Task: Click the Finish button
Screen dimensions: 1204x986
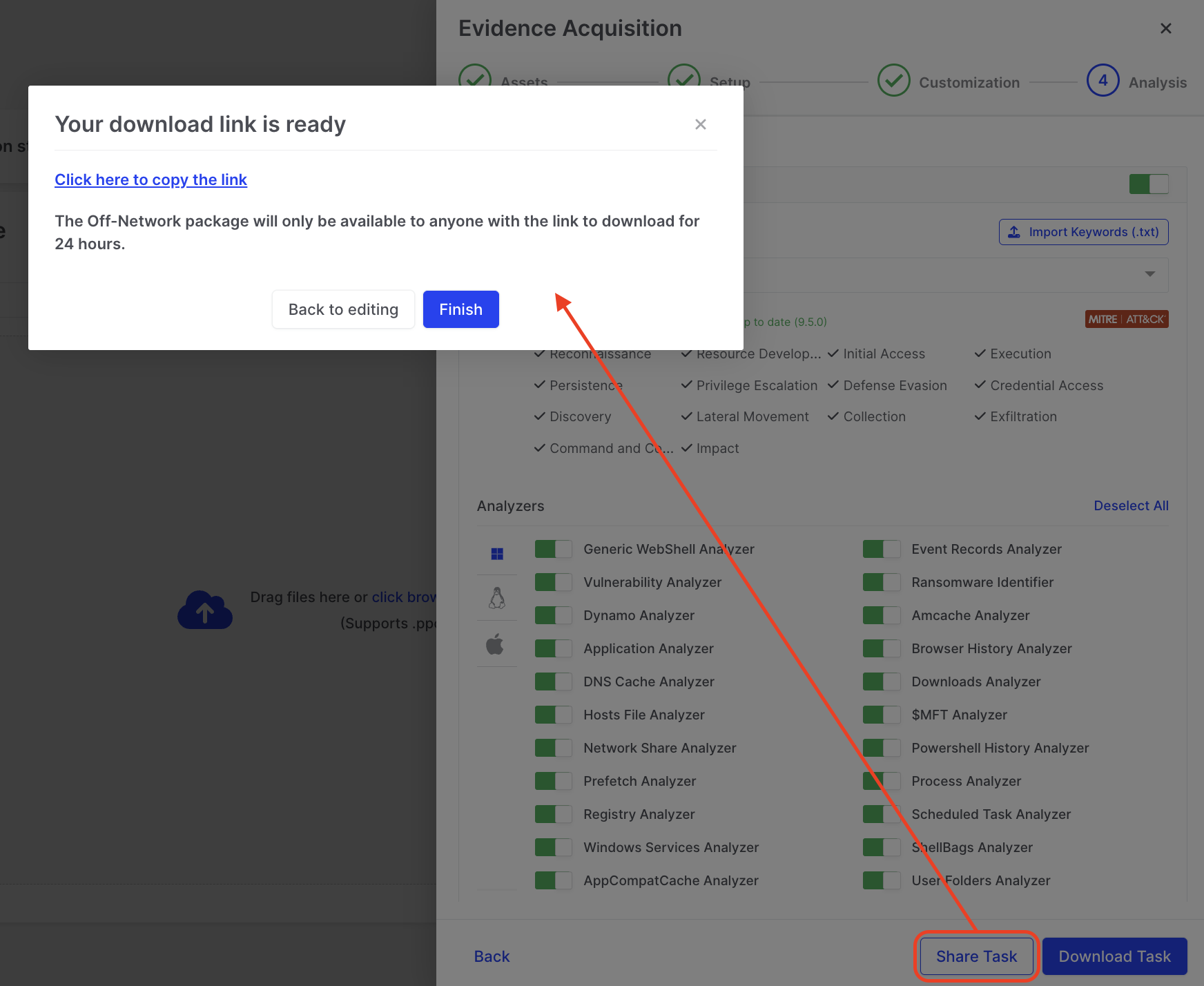Action: coord(460,309)
